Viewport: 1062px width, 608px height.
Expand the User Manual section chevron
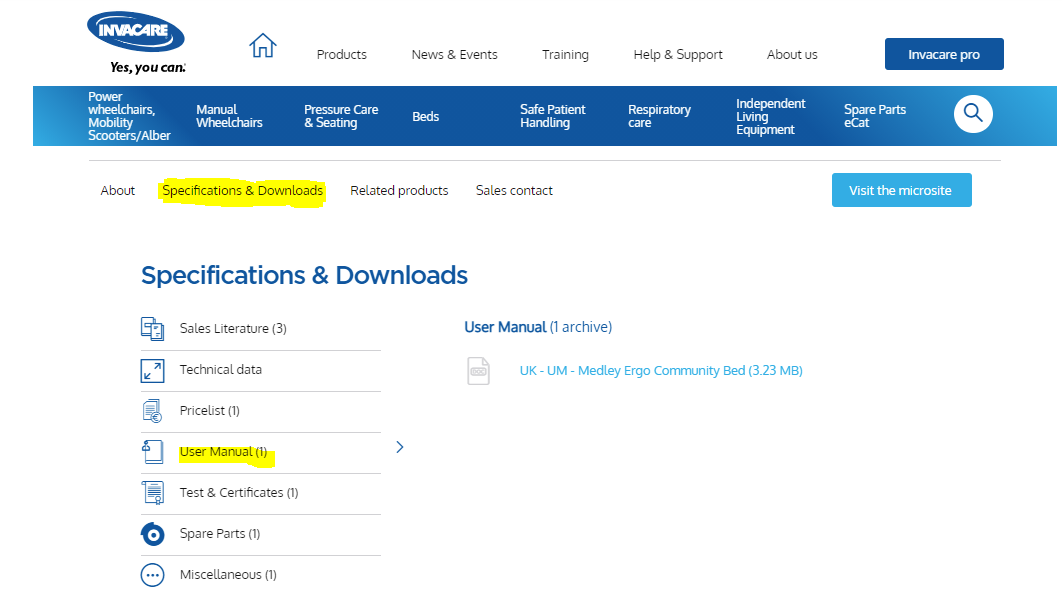399,447
